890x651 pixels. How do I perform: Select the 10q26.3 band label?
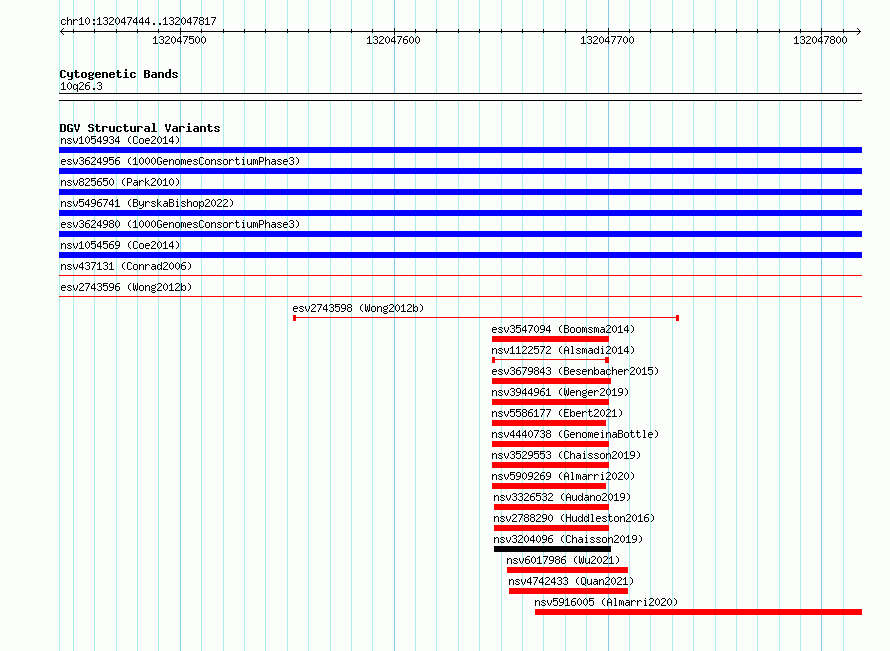(x=81, y=86)
